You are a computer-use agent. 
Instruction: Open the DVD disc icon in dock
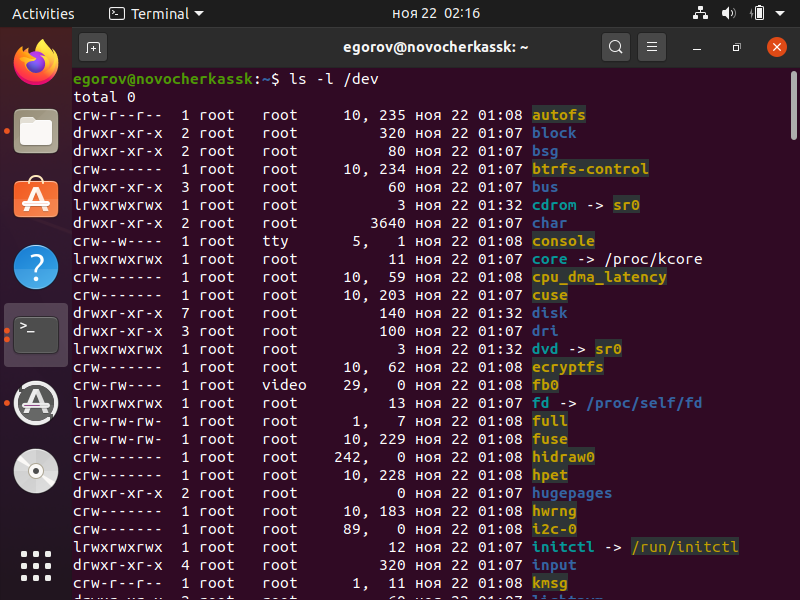36,469
